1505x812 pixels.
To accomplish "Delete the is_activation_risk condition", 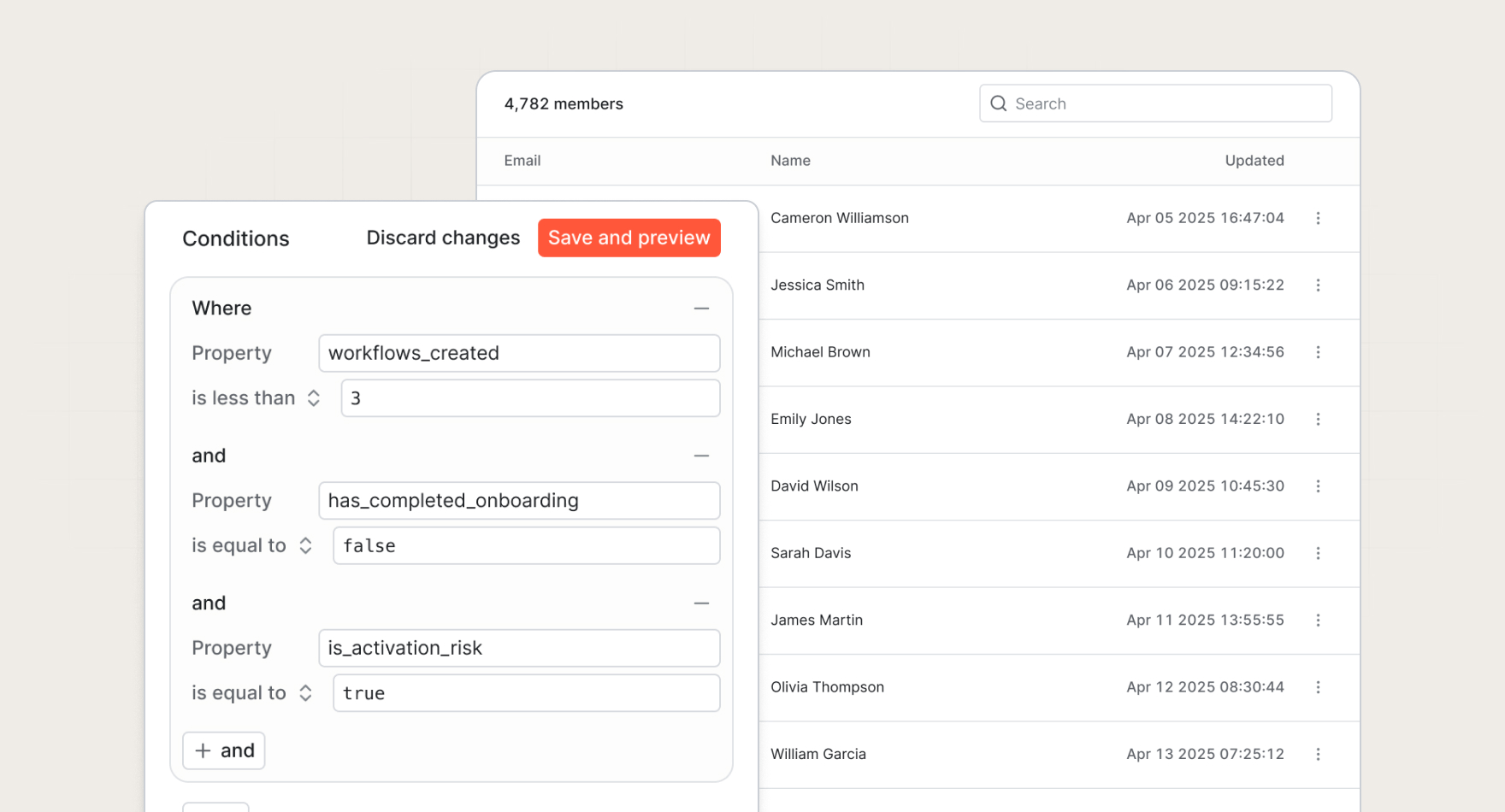I will [701, 603].
